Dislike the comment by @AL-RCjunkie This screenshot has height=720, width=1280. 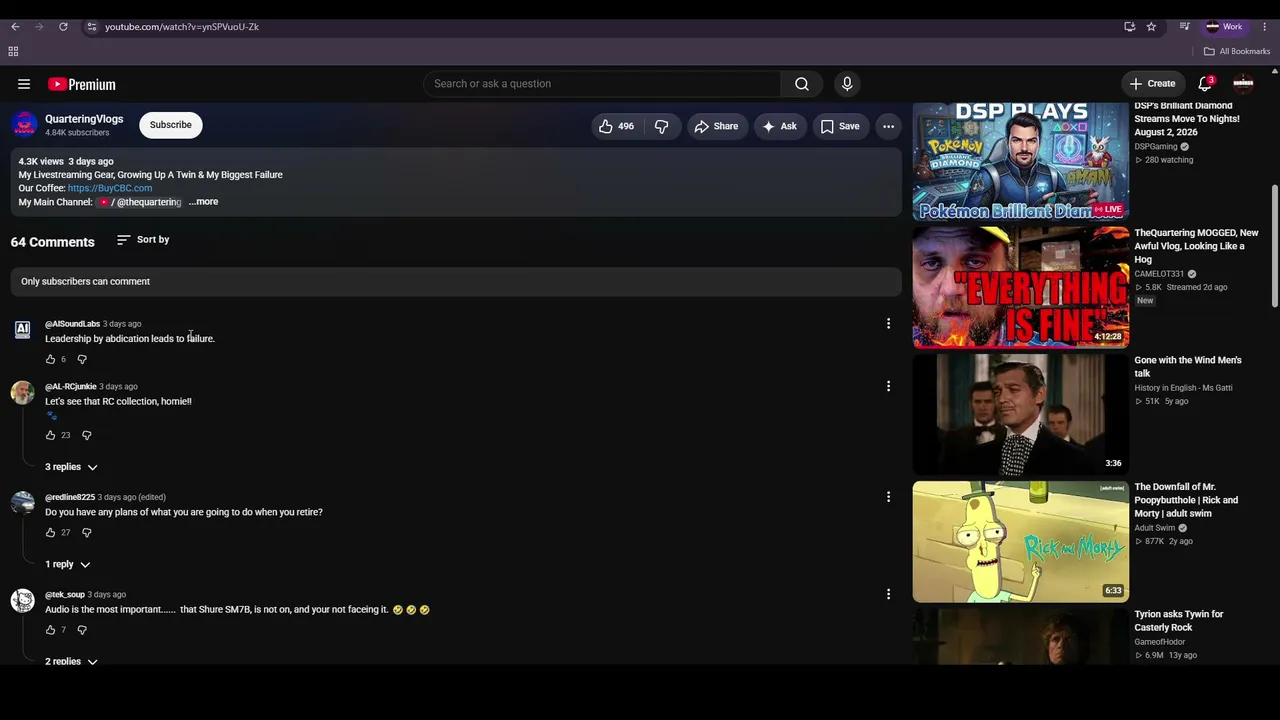point(86,435)
